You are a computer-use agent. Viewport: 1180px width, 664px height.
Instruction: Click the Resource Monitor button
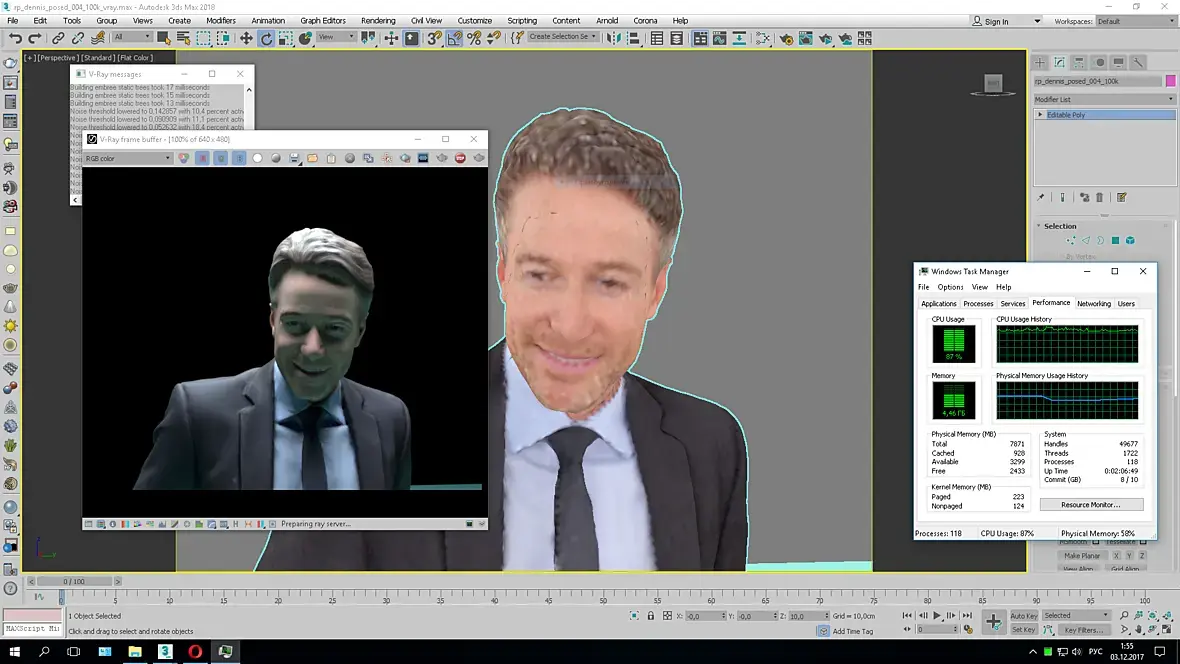point(1091,504)
